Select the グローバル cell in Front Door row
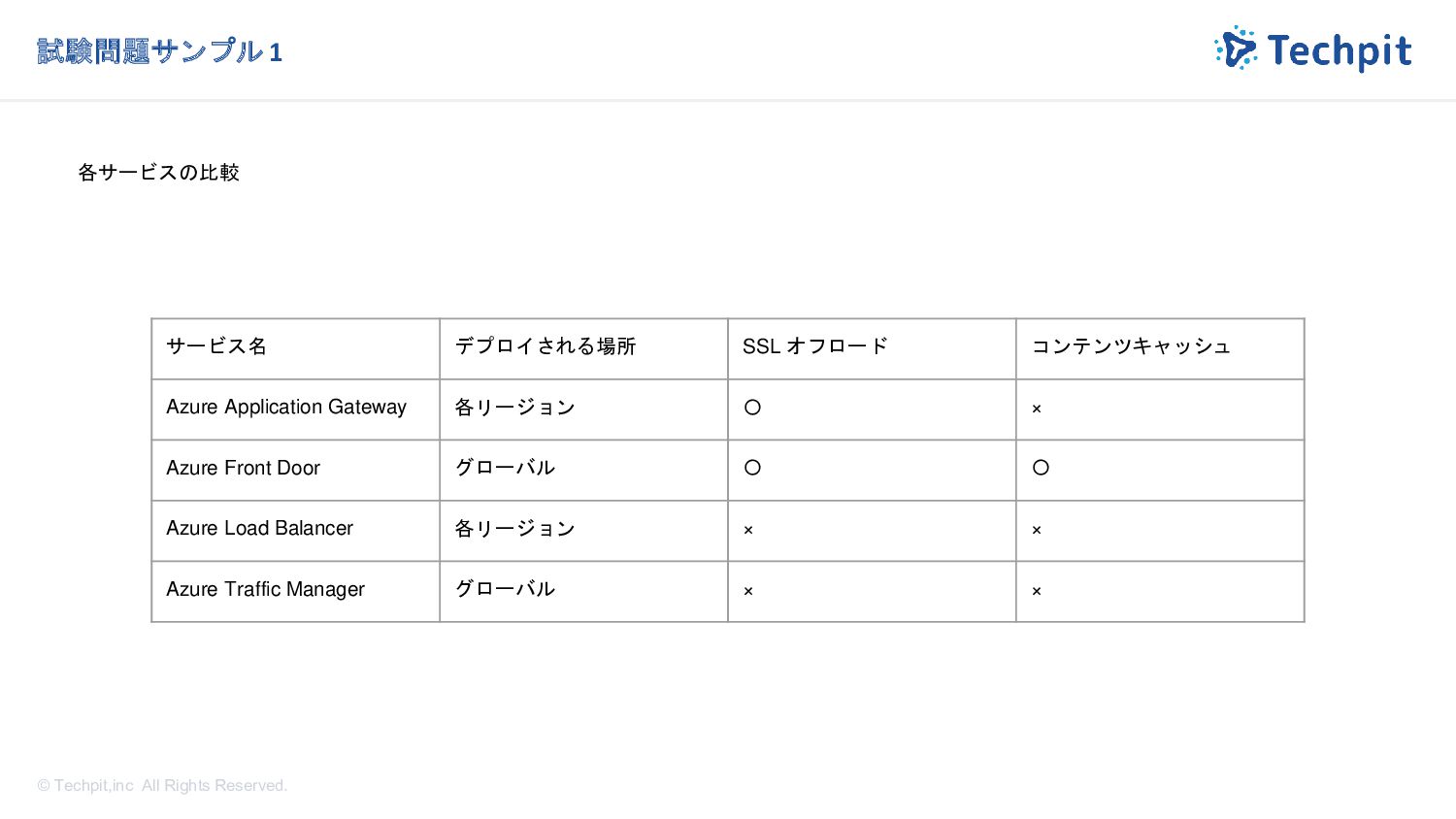The image size is (1456, 819). click(x=583, y=471)
